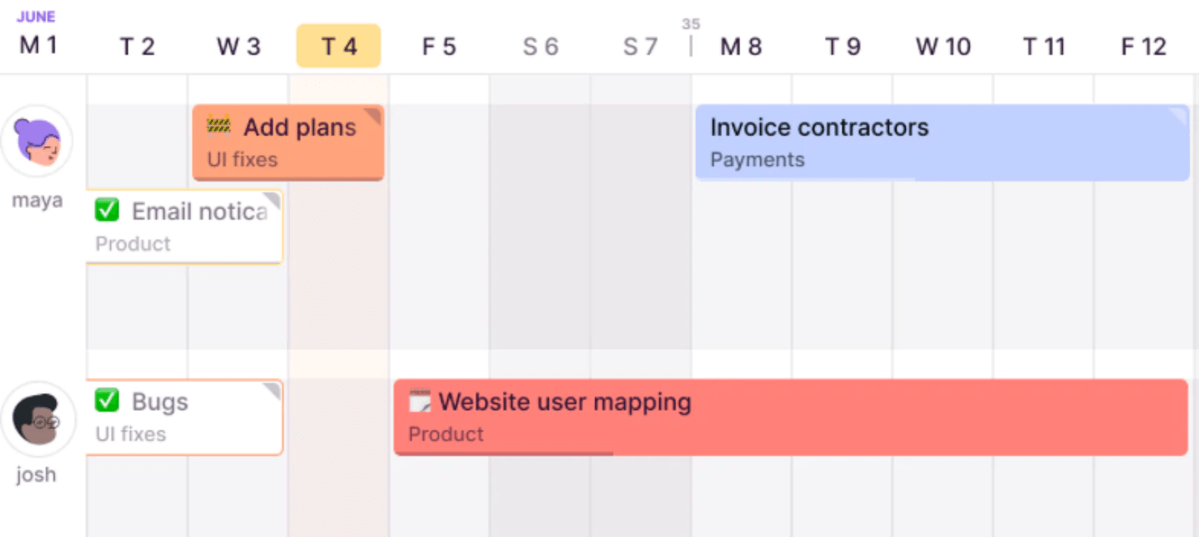This screenshot has width=1199, height=537.
Task: Click josh's avatar with glasses
Action: point(37,417)
